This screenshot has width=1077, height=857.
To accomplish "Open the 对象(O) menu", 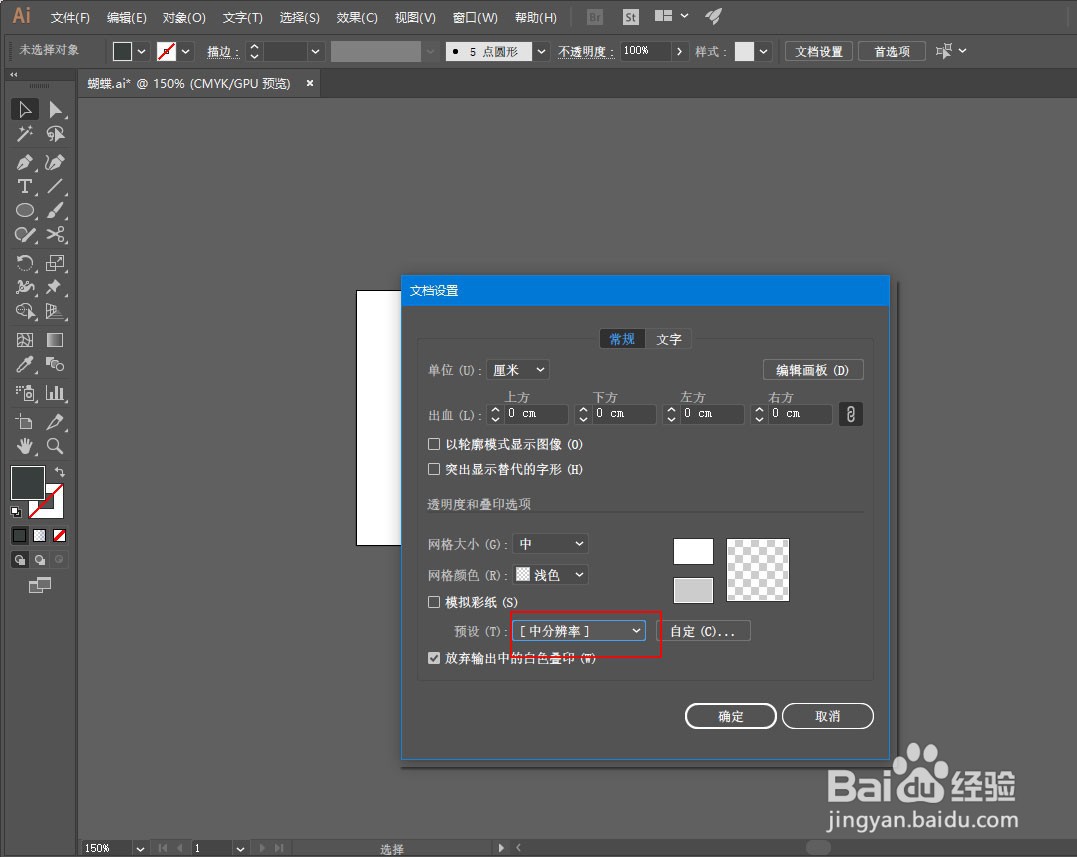I will point(184,17).
